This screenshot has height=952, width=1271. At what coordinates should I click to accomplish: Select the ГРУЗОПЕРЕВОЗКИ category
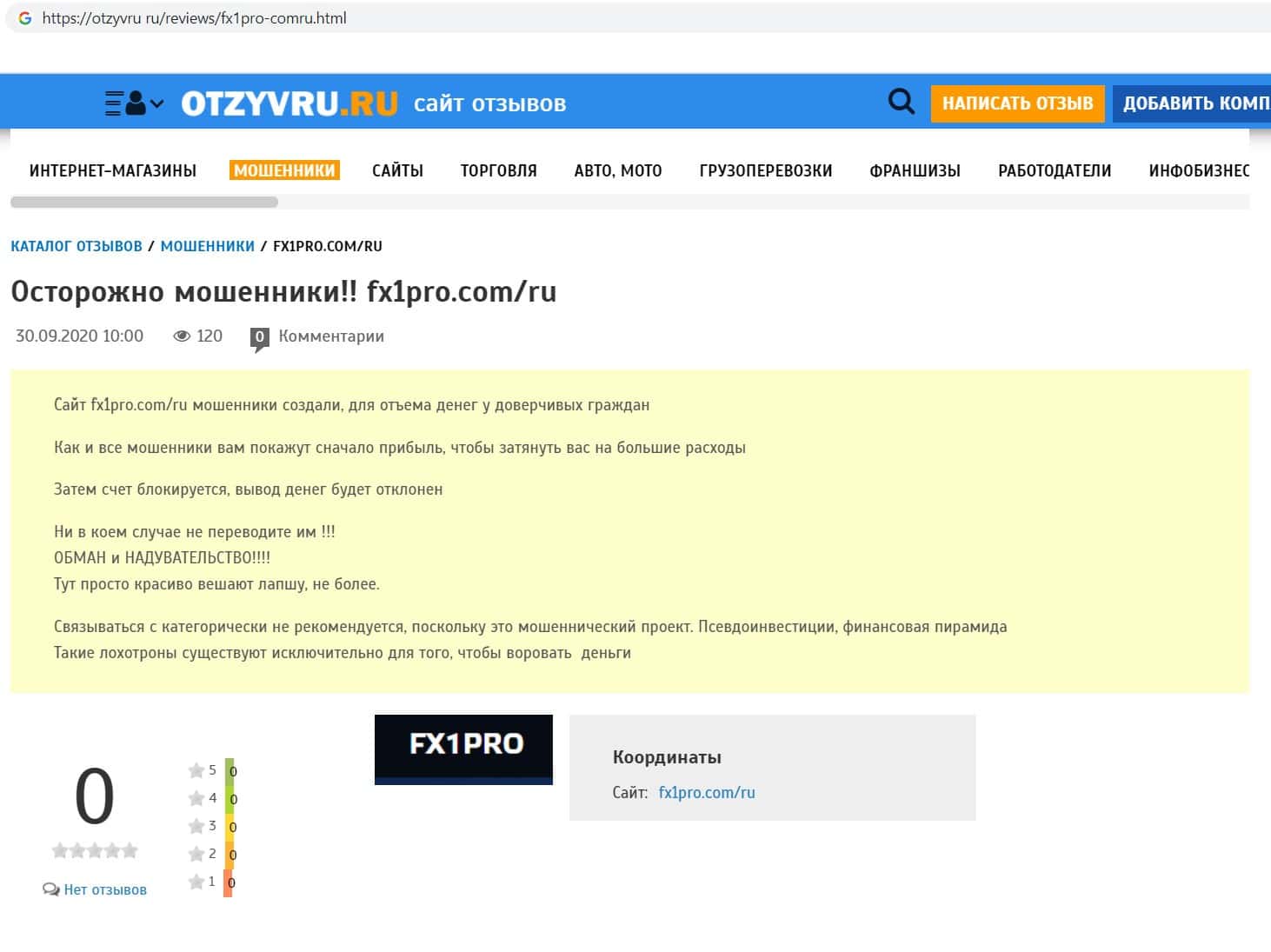tap(766, 170)
